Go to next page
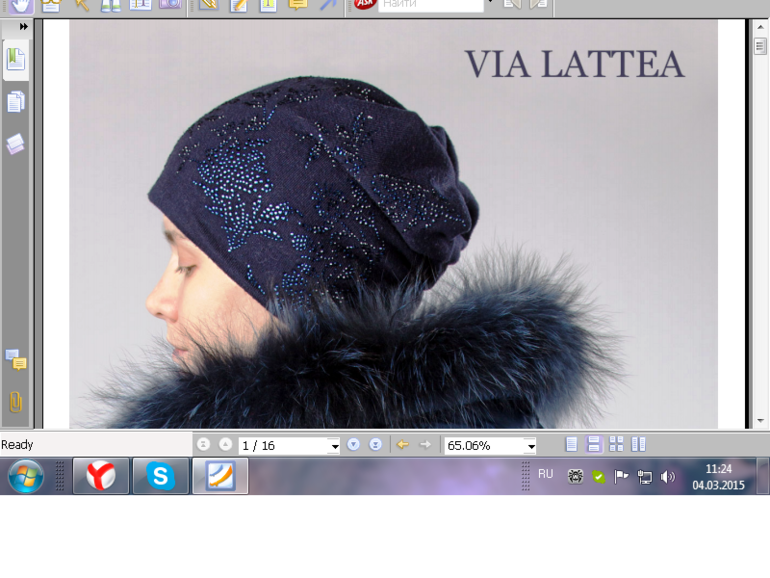Viewport: 770px width, 578px height. 353,445
